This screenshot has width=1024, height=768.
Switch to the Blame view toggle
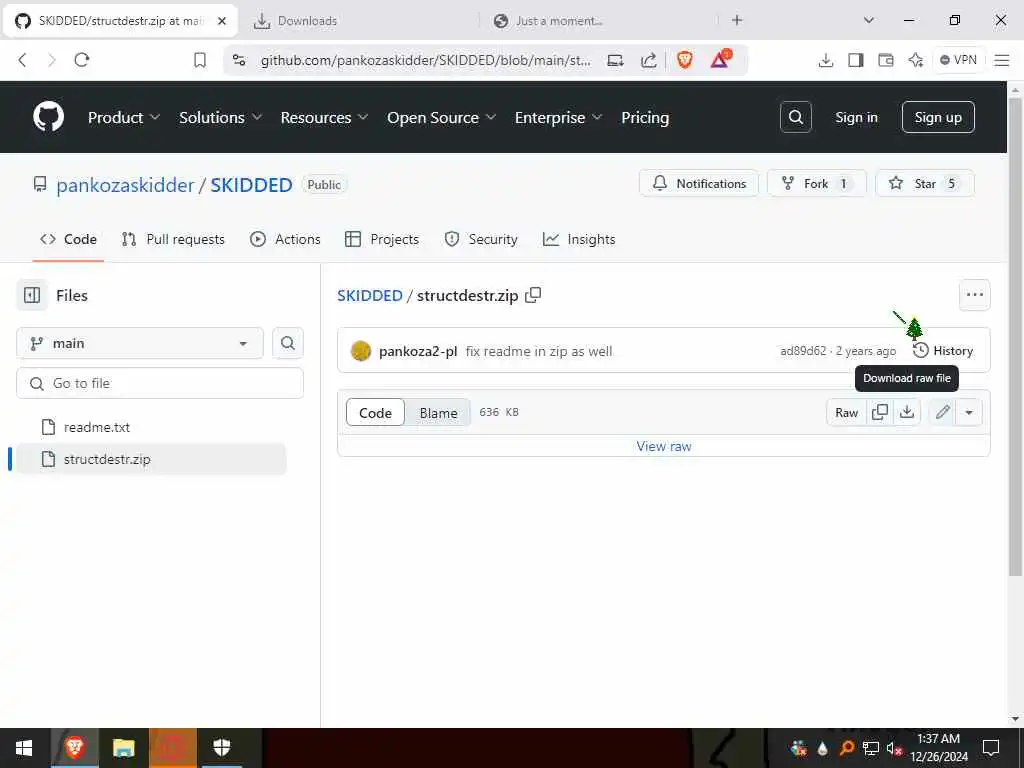point(438,413)
